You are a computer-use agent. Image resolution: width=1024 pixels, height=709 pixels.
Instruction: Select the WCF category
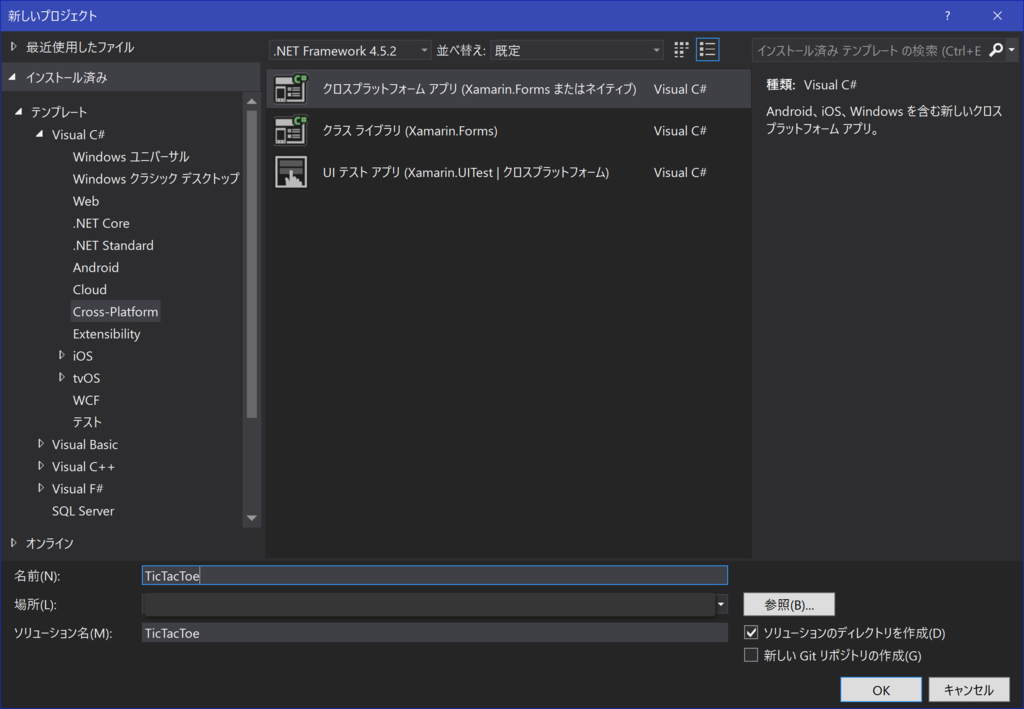pos(86,400)
